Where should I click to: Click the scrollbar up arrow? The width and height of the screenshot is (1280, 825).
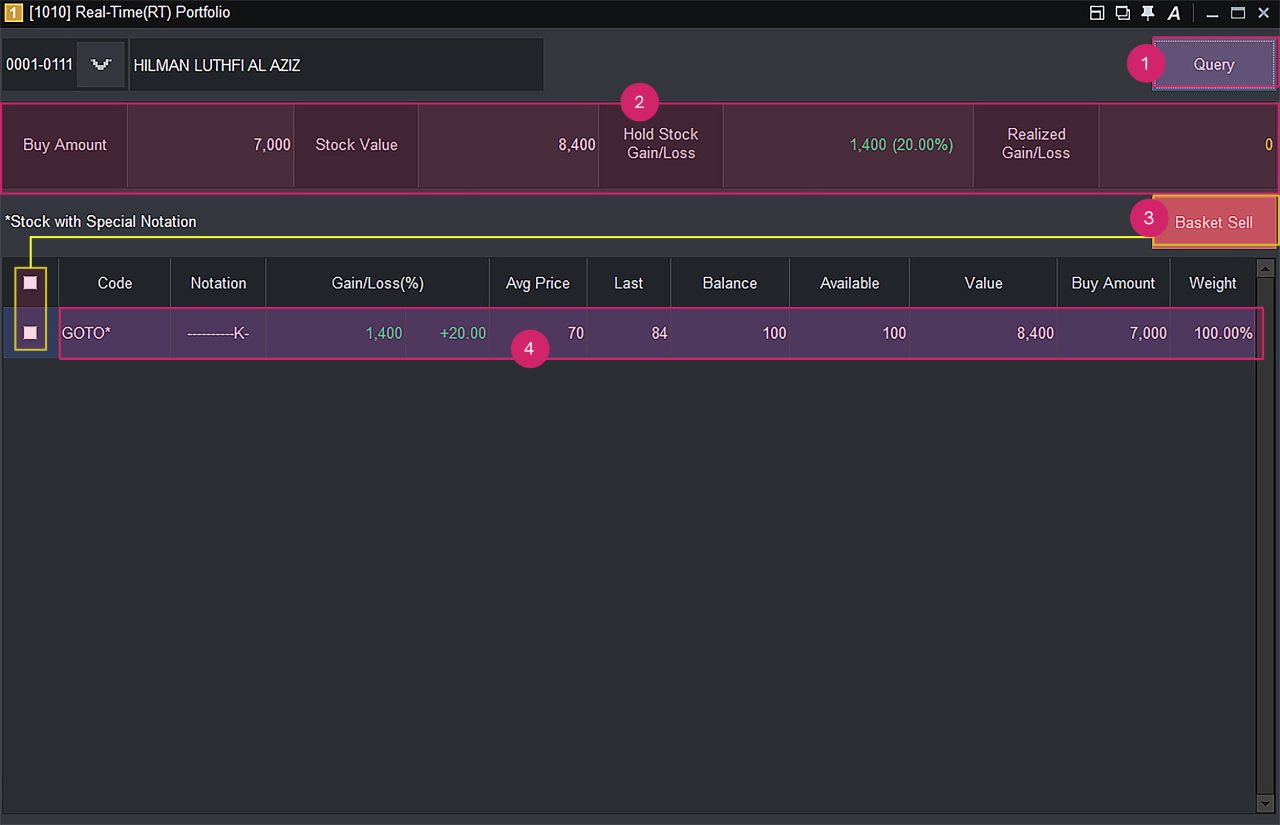(x=1265, y=268)
